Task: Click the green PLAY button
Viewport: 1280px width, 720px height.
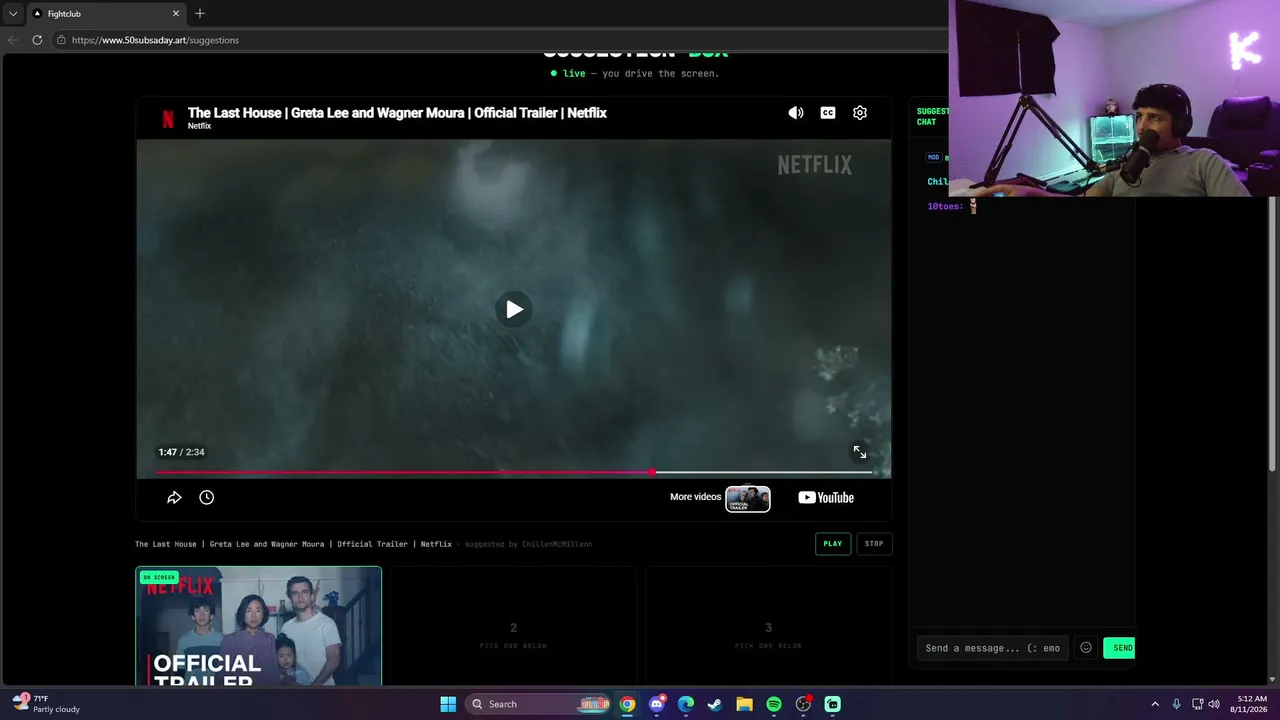Action: tap(833, 544)
